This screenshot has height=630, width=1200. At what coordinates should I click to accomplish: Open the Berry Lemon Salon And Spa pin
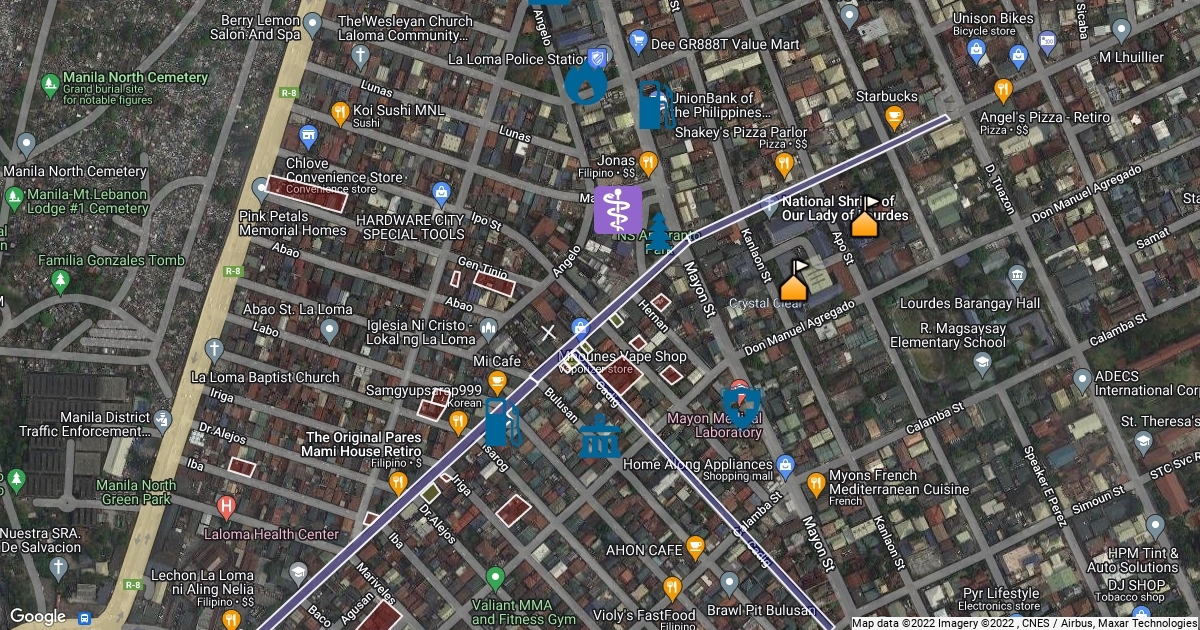click(313, 22)
